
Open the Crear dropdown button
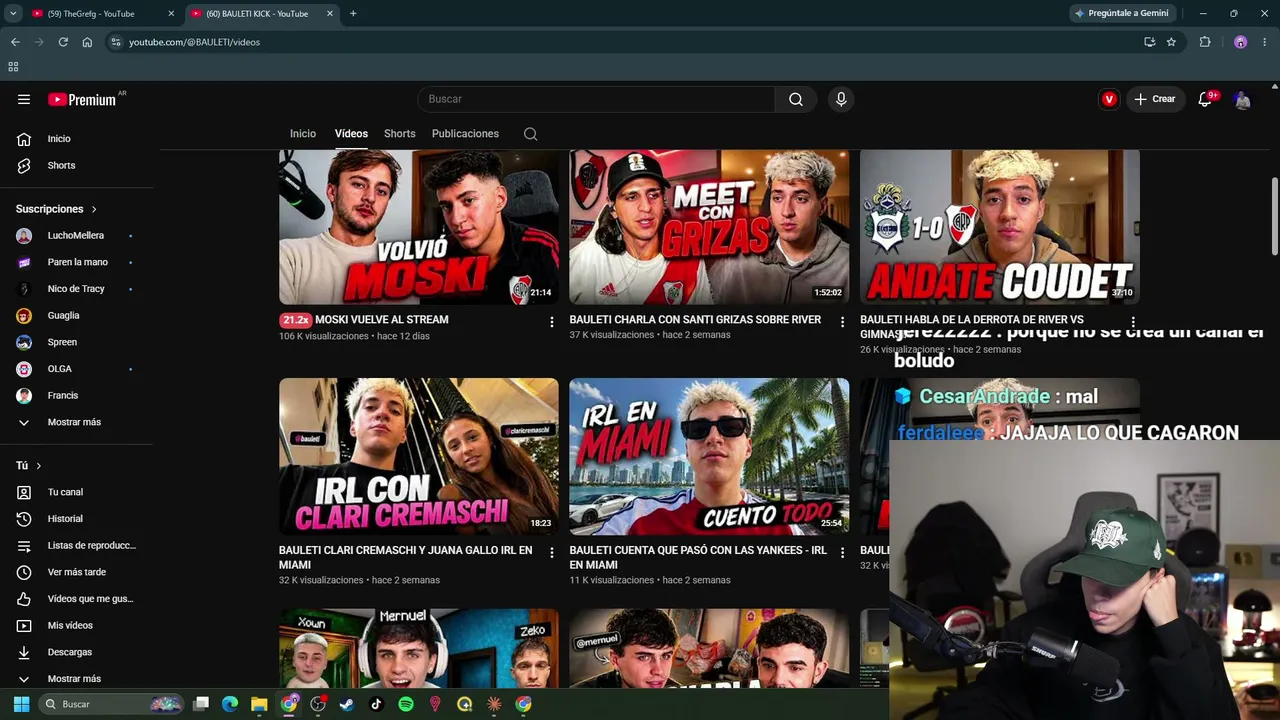coord(1155,99)
